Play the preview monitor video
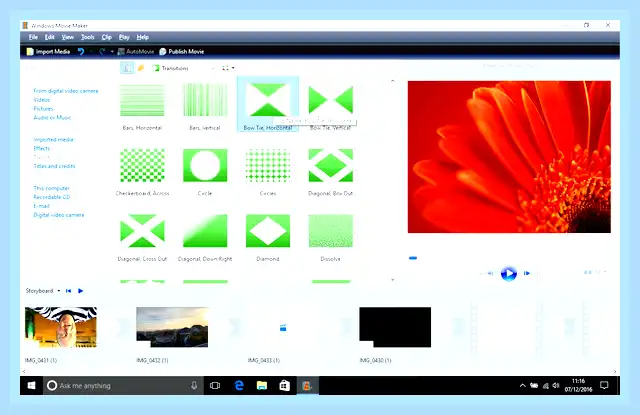640x415 pixels. [x=509, y=273]
